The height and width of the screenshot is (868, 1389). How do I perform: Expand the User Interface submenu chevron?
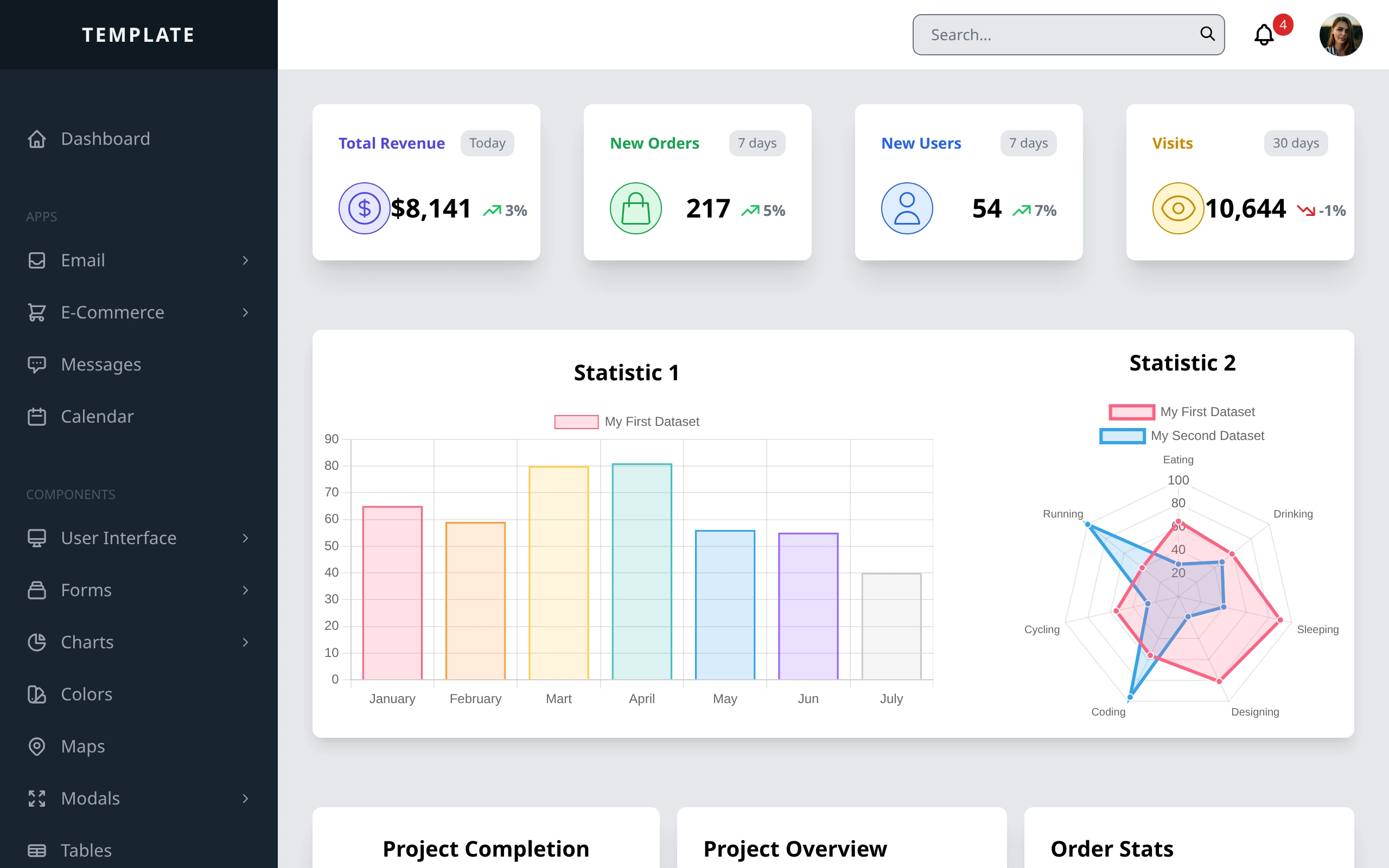pos(246,538)
